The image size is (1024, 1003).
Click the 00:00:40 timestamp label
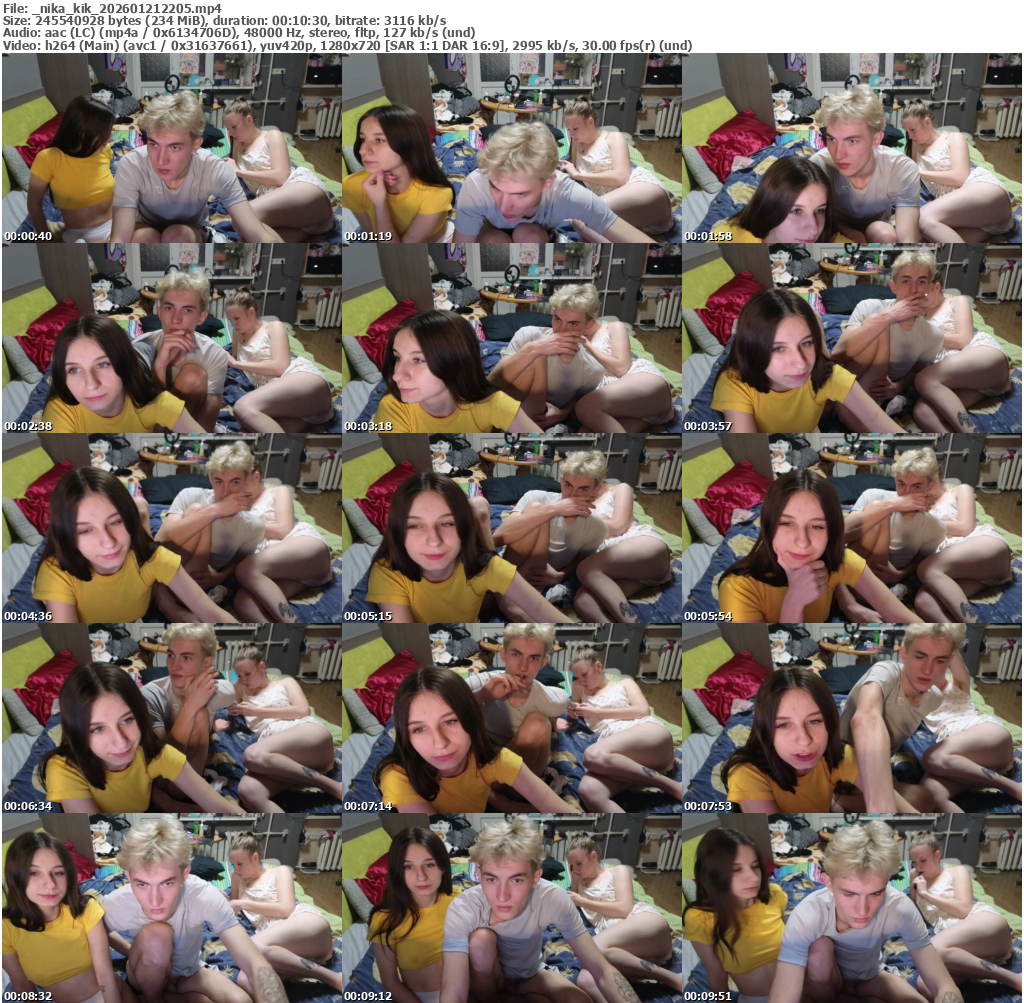click(x=28, y=236)
